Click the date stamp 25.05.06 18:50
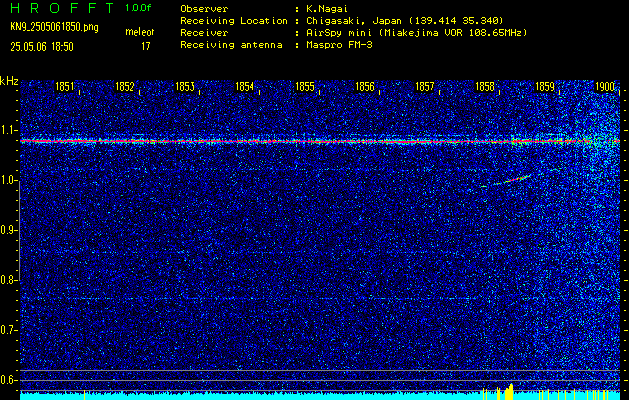 point(42,47)
